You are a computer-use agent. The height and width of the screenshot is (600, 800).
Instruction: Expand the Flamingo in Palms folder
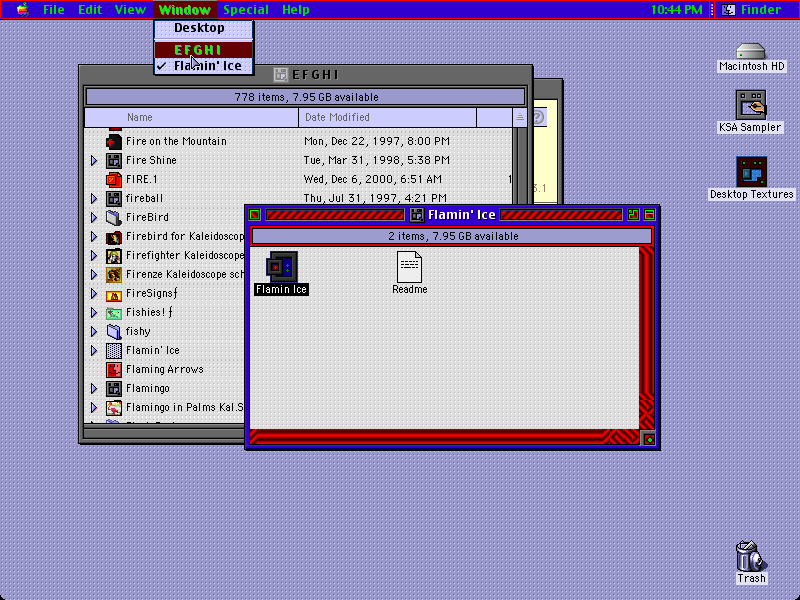coord(94,407)
